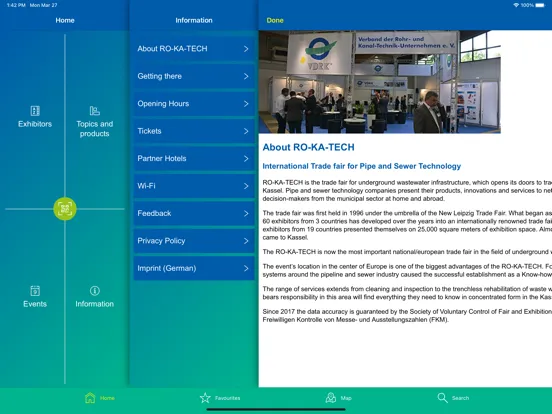Viewport: 552px width, 414px height.
Task: Tap the Wi-Fi status icon in status bar
Action: [516, 5]
